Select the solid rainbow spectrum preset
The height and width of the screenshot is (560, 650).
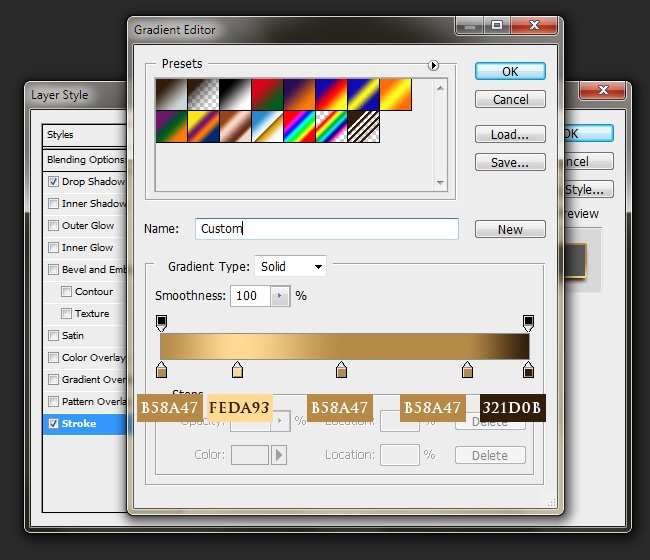coord(299,126)
